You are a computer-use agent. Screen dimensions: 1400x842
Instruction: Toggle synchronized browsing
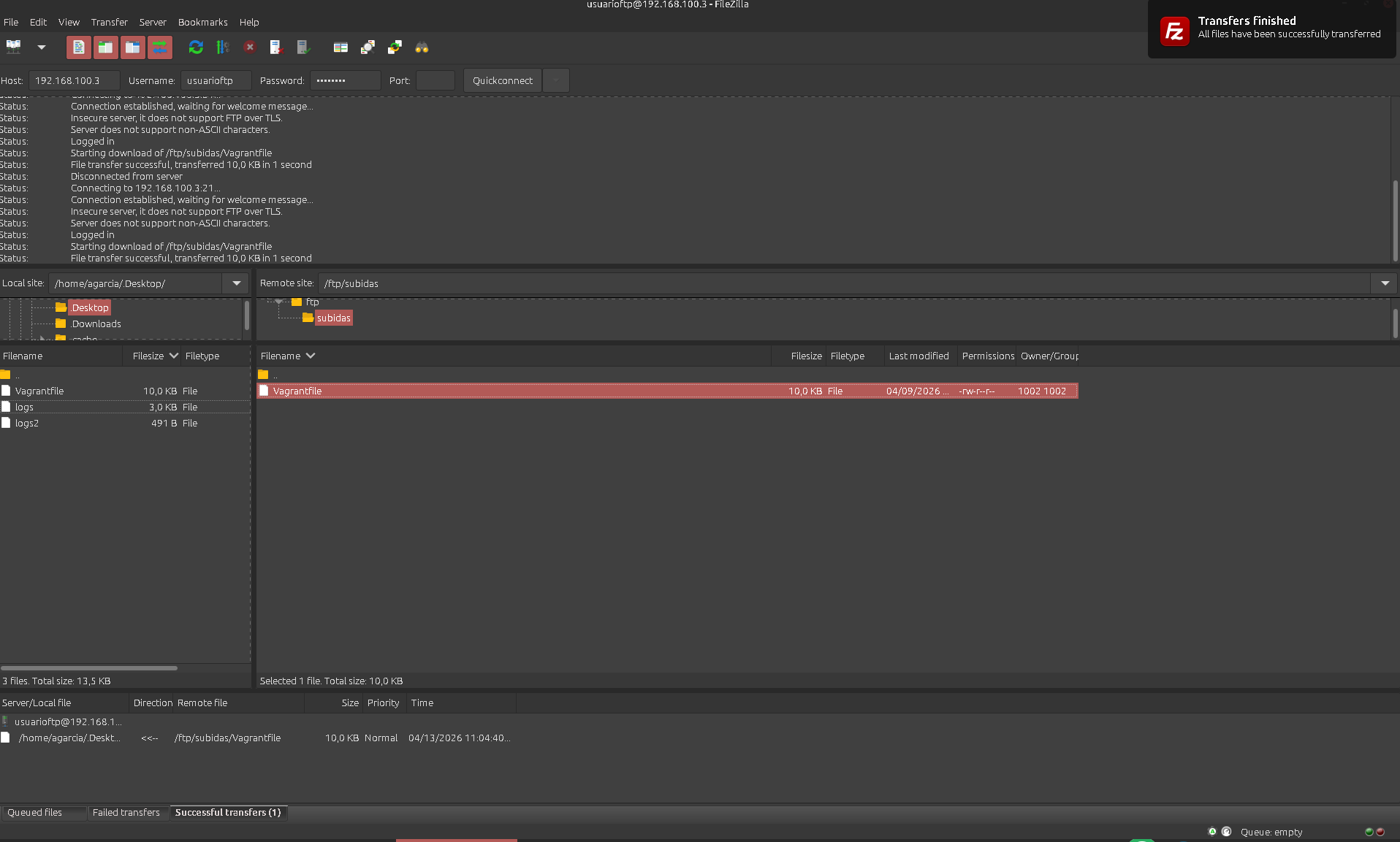point(395,47)
